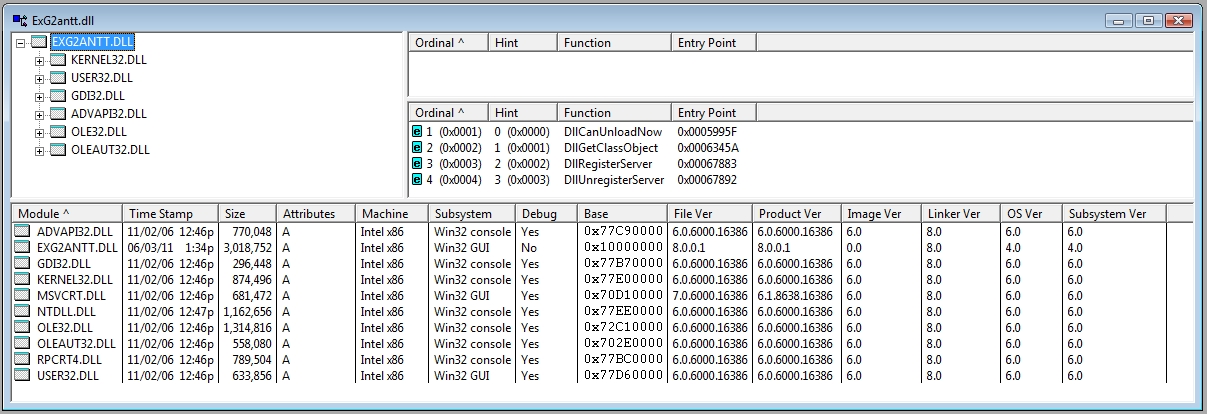Sort exports list by Function header
The height and width of the screenshot is (414, 1207).
[x=614, y=113]
